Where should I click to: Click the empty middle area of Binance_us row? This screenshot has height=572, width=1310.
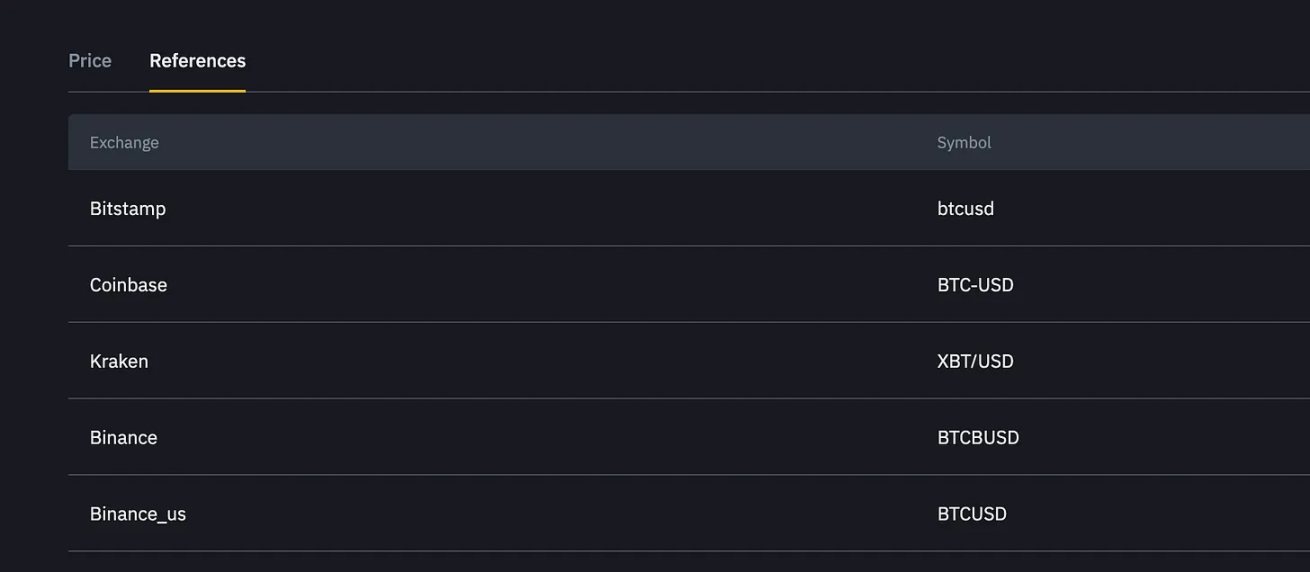click(x=540, y=514)
